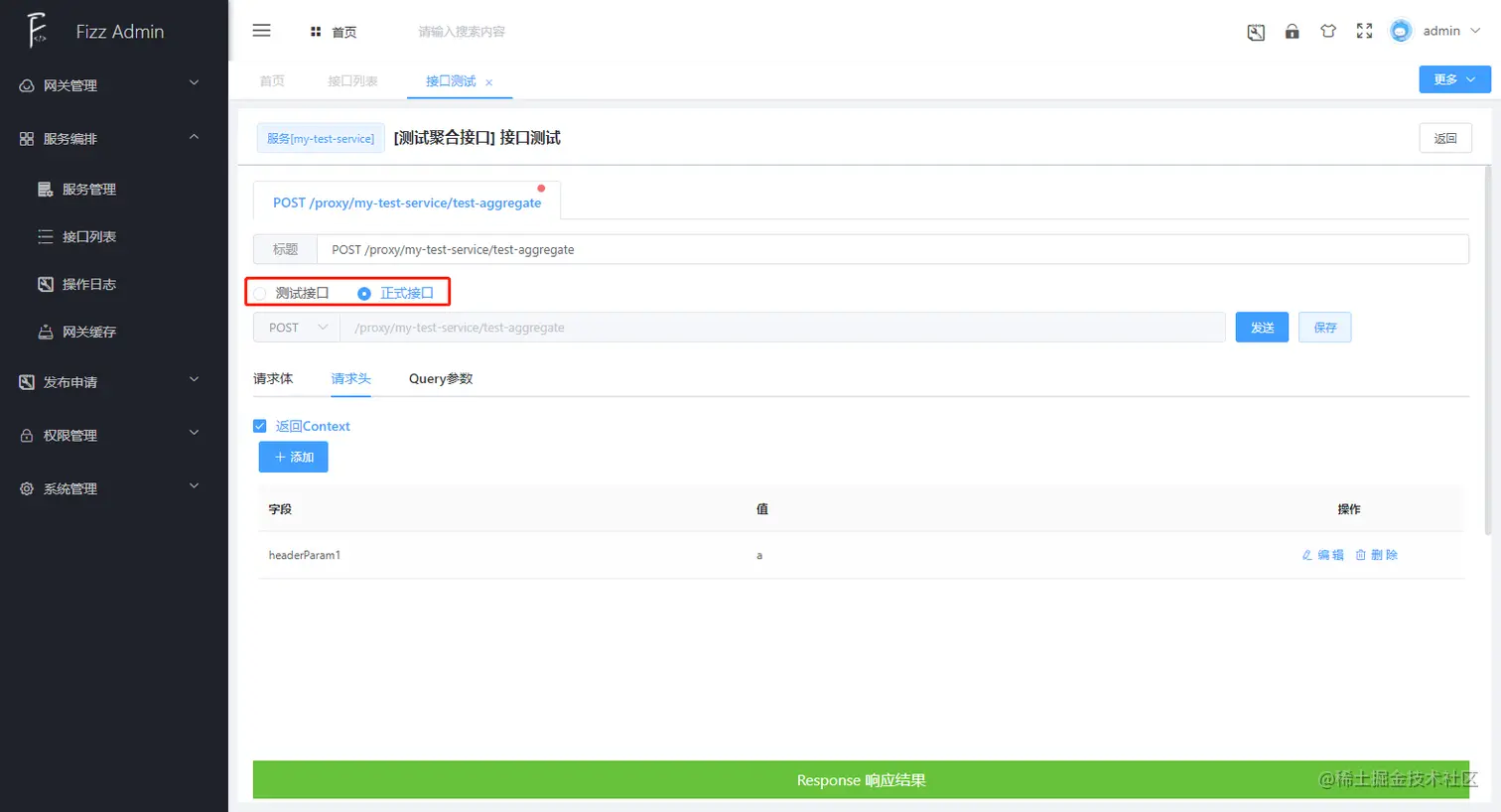Click the admin avatar icon
This screenshot has height=812, width=1501.
[1401, 31]
